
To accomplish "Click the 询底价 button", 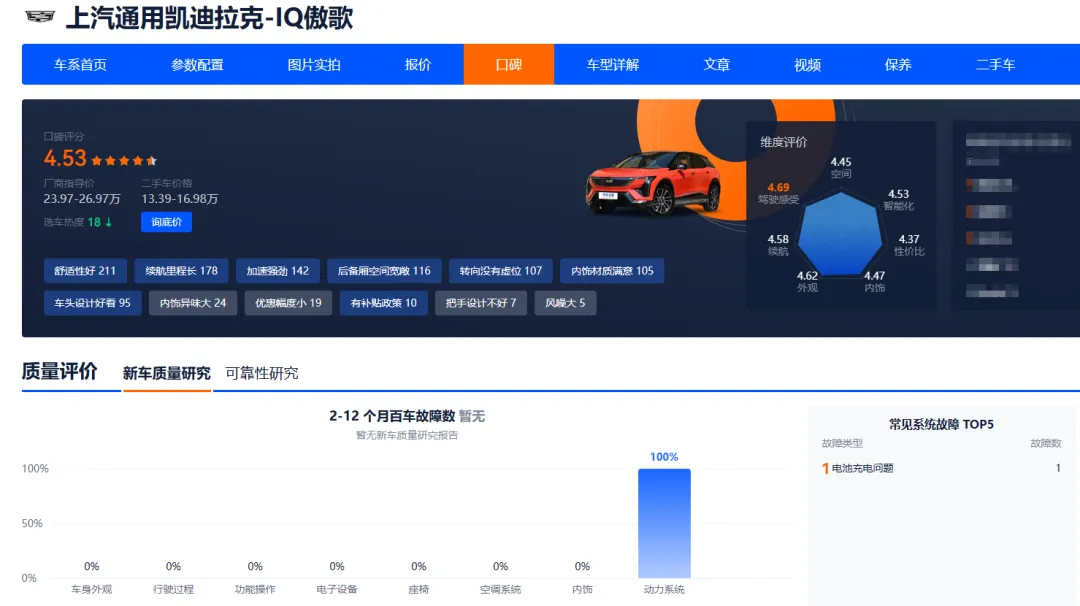I will point(167,222).
